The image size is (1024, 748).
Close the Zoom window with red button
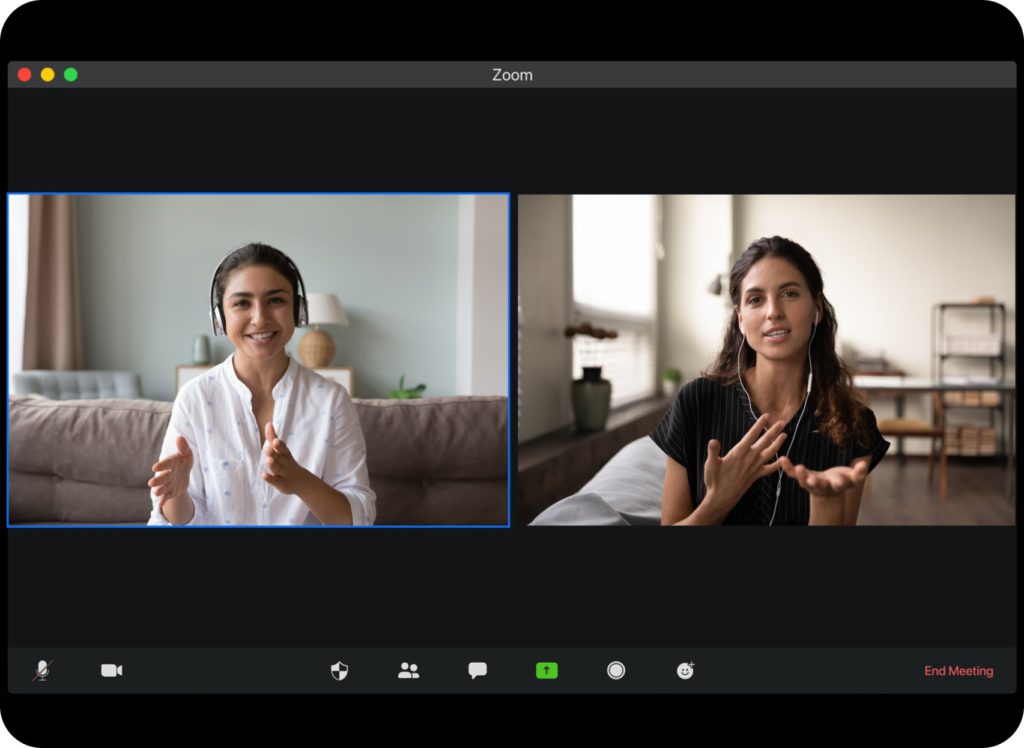(25, 75)
